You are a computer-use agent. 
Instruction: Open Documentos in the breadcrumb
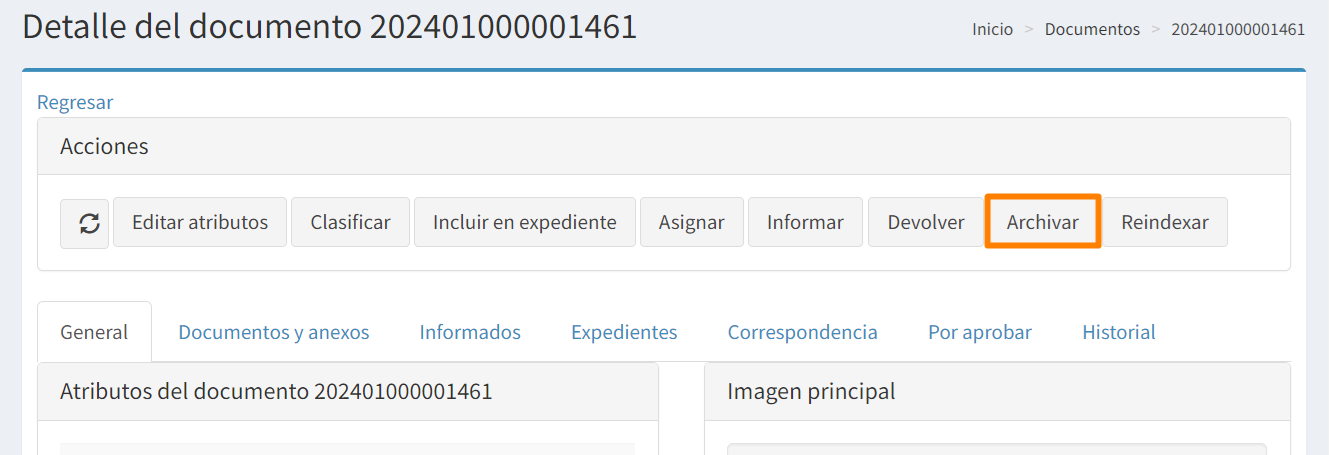pos(1092,29)
